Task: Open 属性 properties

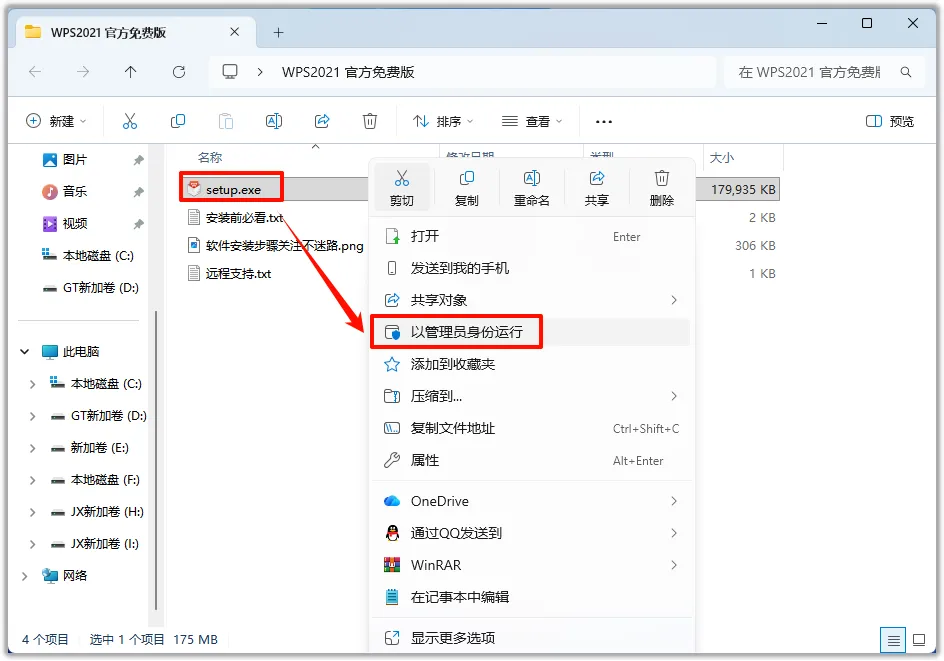Action: (532, 461)
